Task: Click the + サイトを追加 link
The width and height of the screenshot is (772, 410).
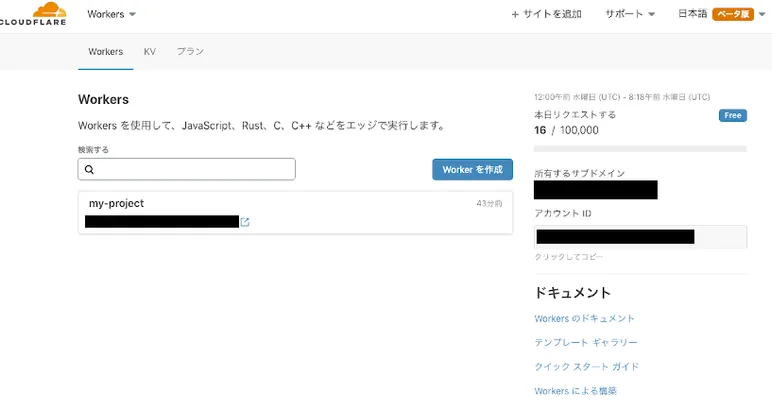Action: coord(547,14)
